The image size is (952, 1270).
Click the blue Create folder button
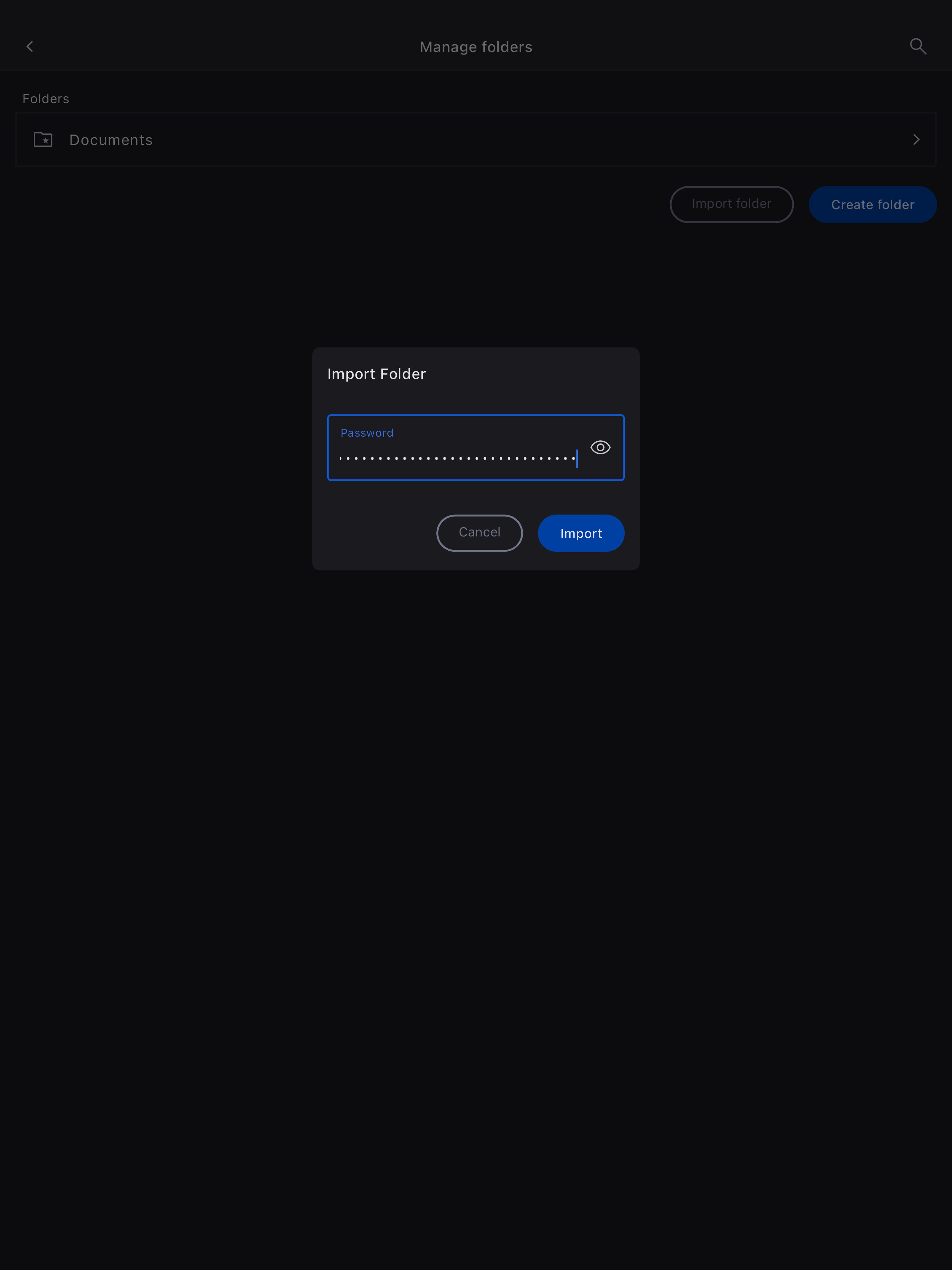(872, 205)
